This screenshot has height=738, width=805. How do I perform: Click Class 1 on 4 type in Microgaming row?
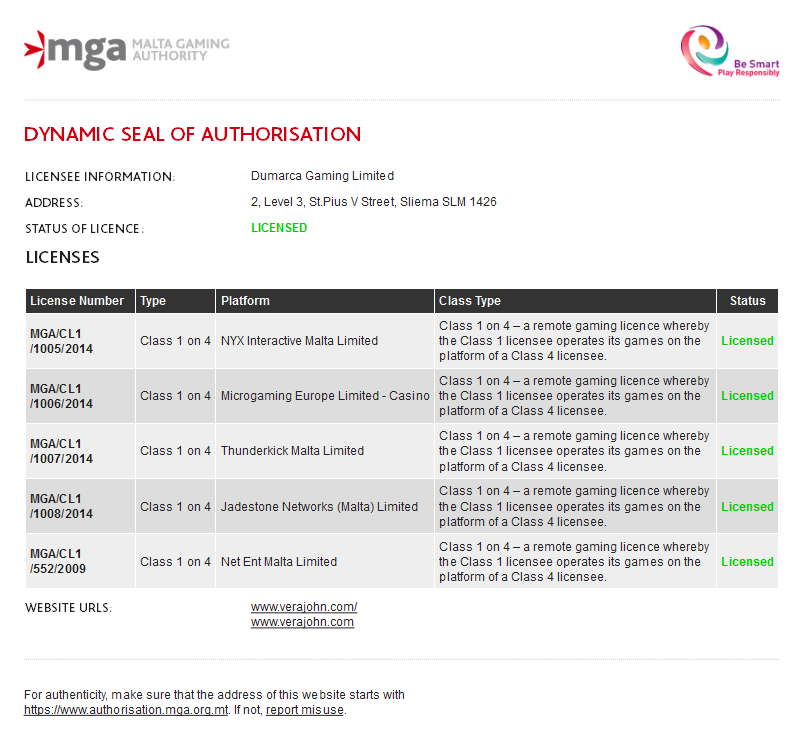(x=175, y=395)
